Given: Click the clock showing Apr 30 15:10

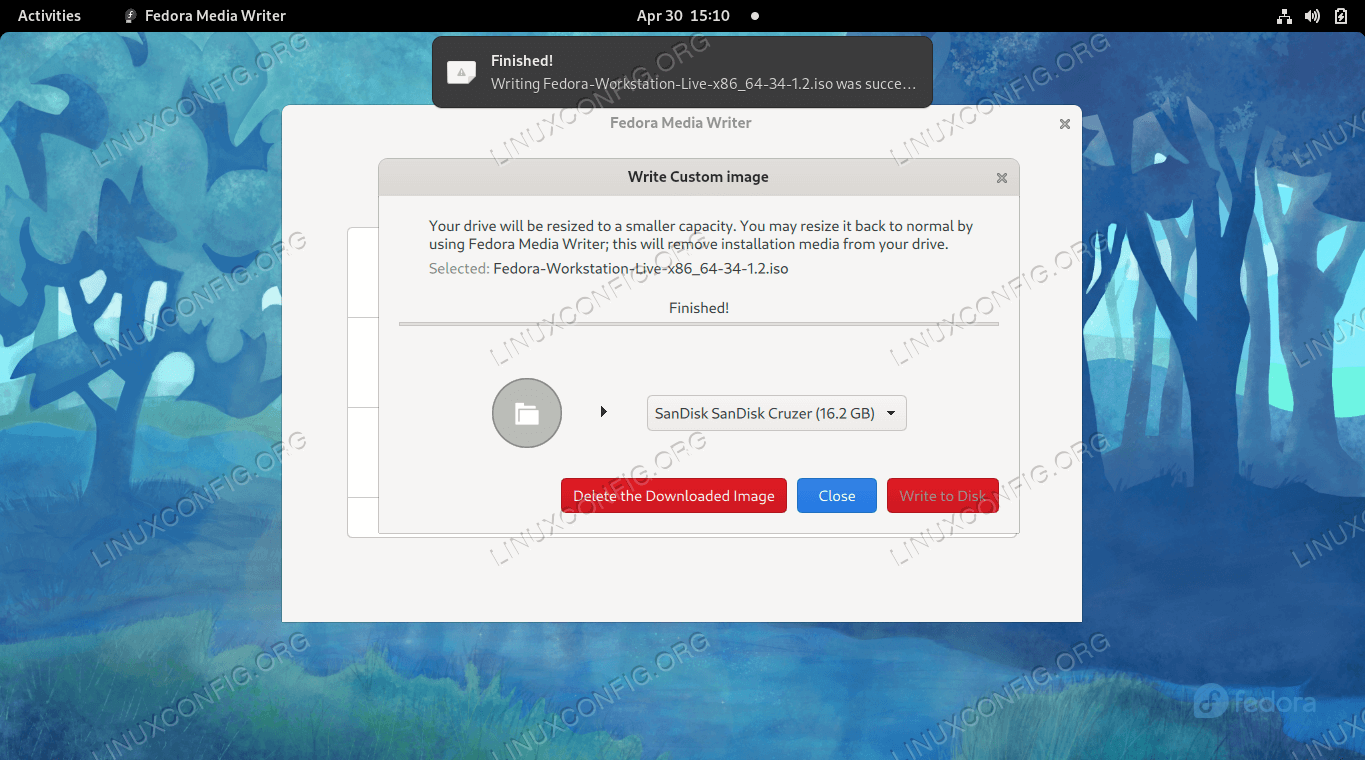Looking at the screenshot, I should [x=683, y=16].
